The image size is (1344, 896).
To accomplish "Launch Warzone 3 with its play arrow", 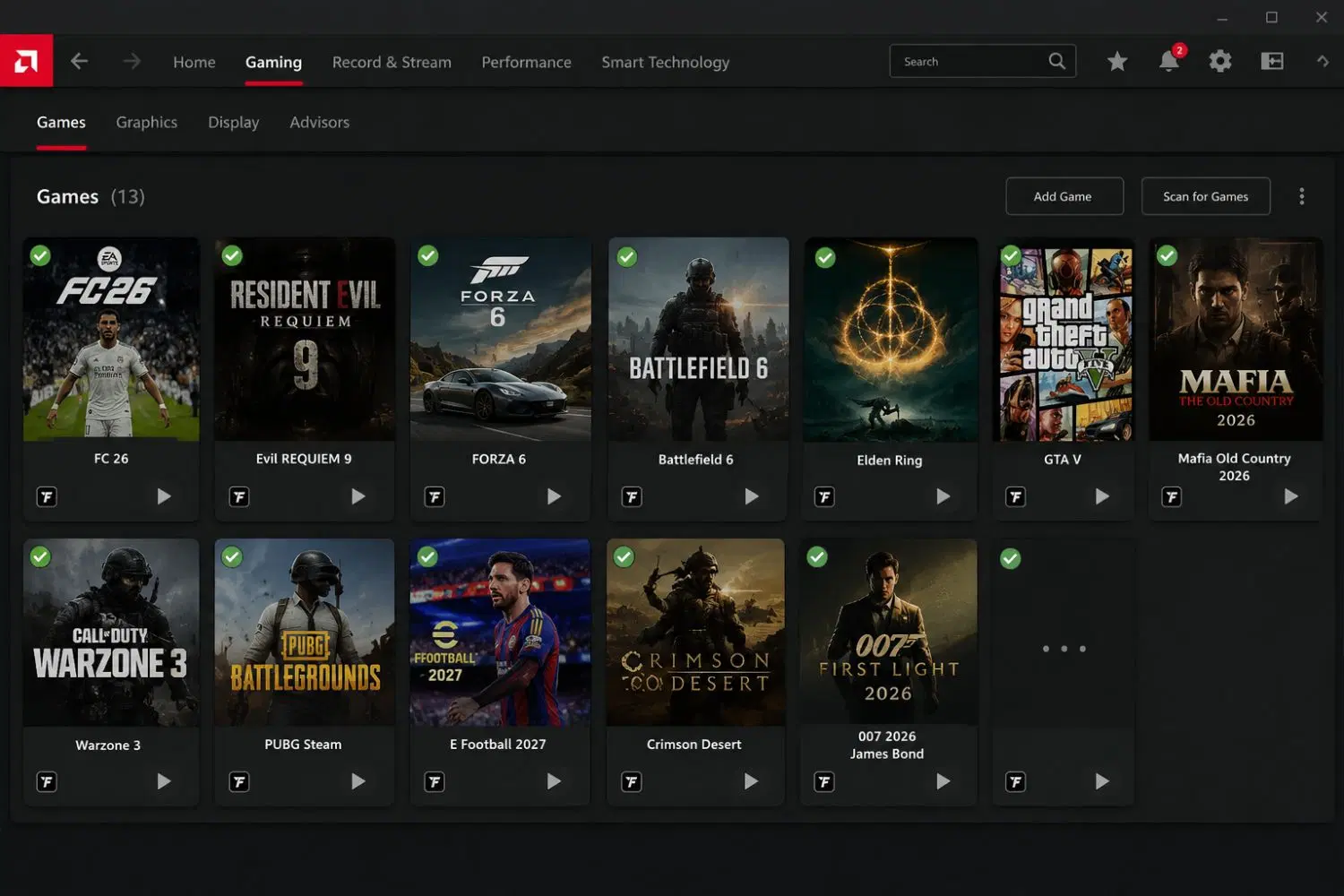I will (164, 781).
